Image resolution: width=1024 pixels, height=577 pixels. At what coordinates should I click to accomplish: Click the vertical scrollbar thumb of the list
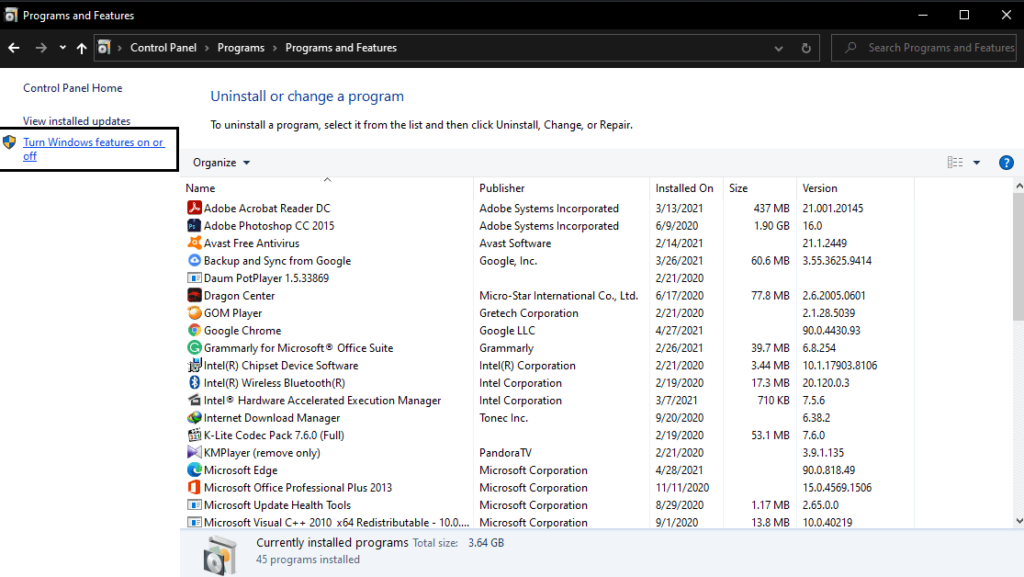click(x=1019, y=257)
